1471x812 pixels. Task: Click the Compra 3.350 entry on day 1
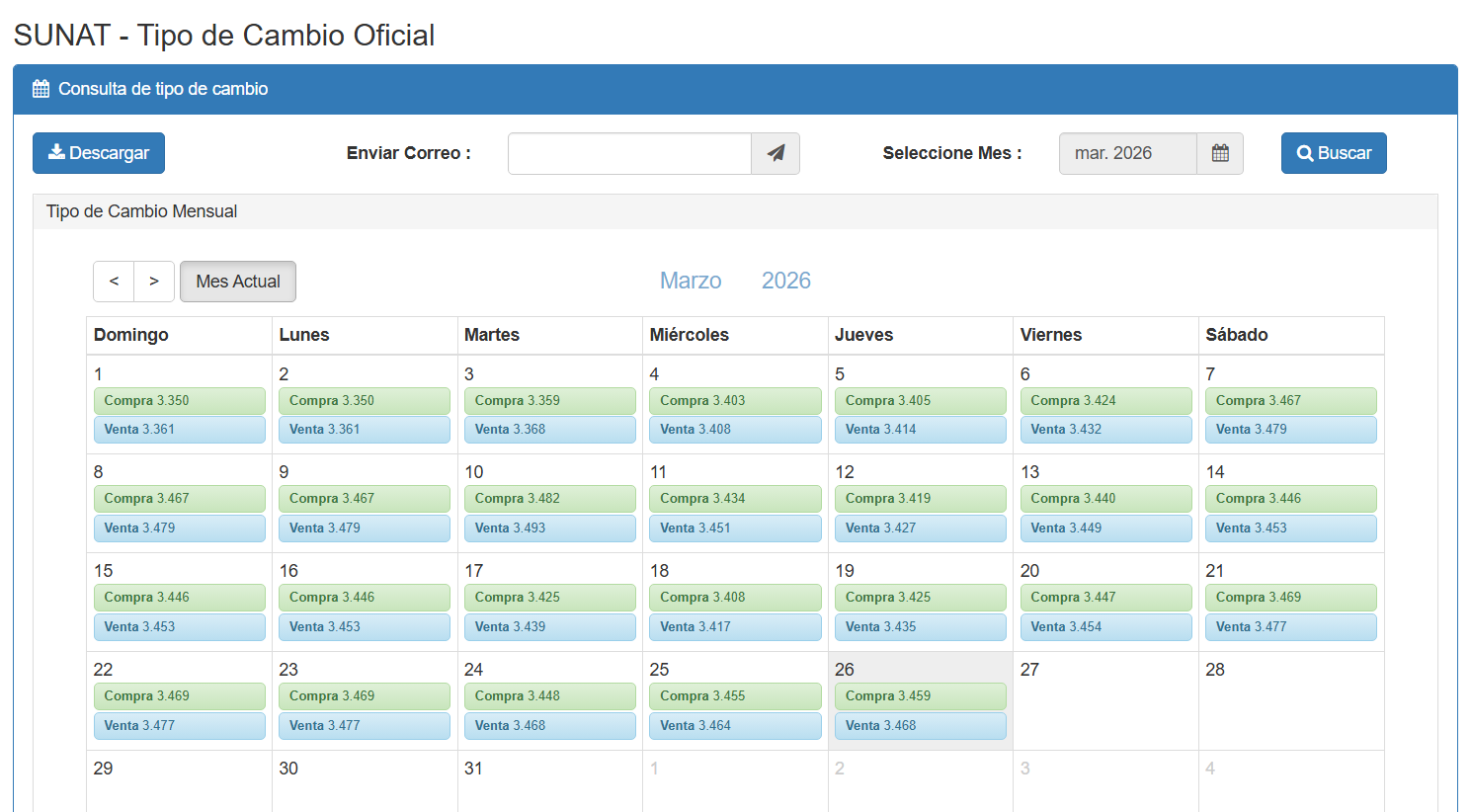(179, 401)
